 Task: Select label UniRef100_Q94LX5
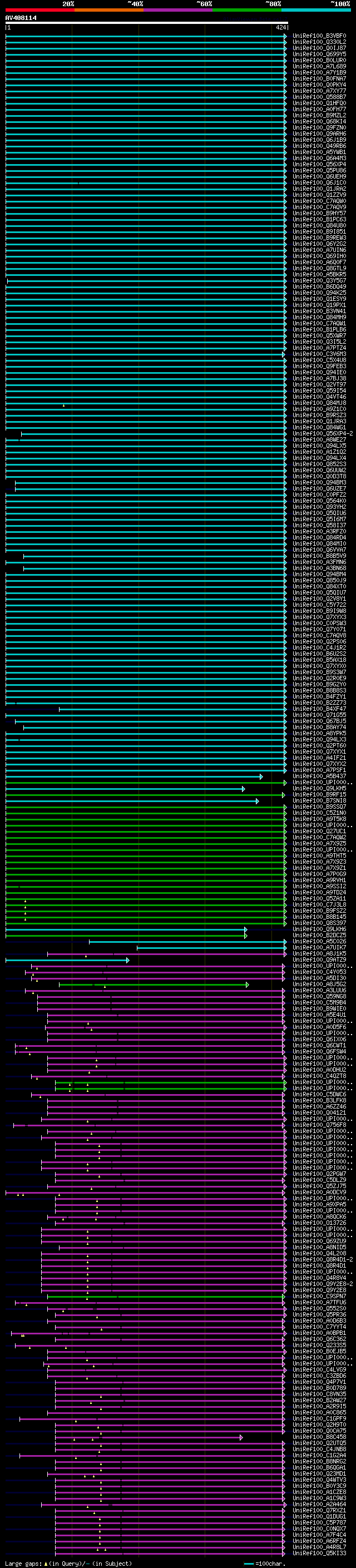point(319,446)
